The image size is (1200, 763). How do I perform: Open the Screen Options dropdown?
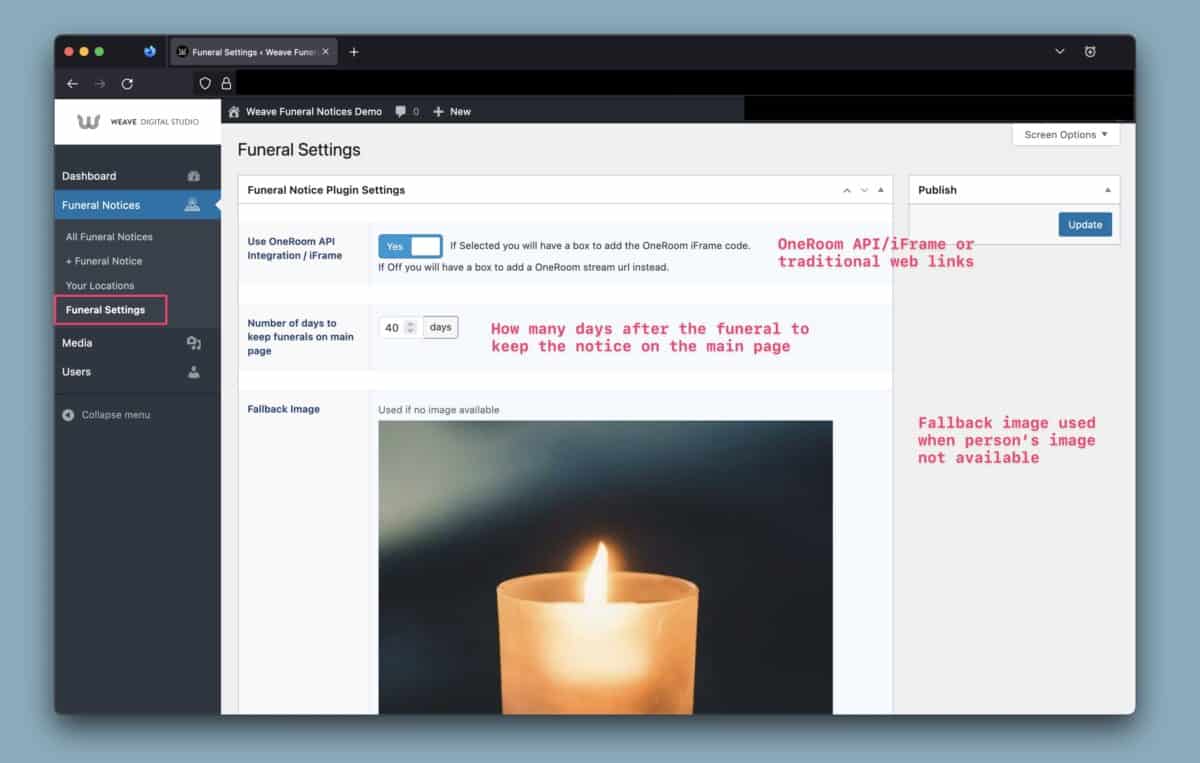click(1065, 135)
